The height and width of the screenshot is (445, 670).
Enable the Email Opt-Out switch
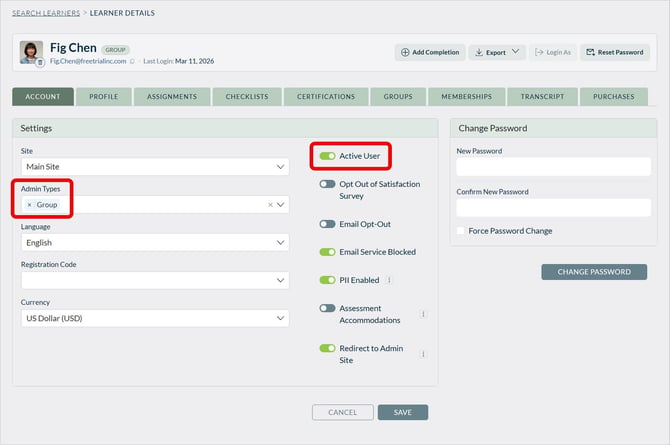coord(327,224)
